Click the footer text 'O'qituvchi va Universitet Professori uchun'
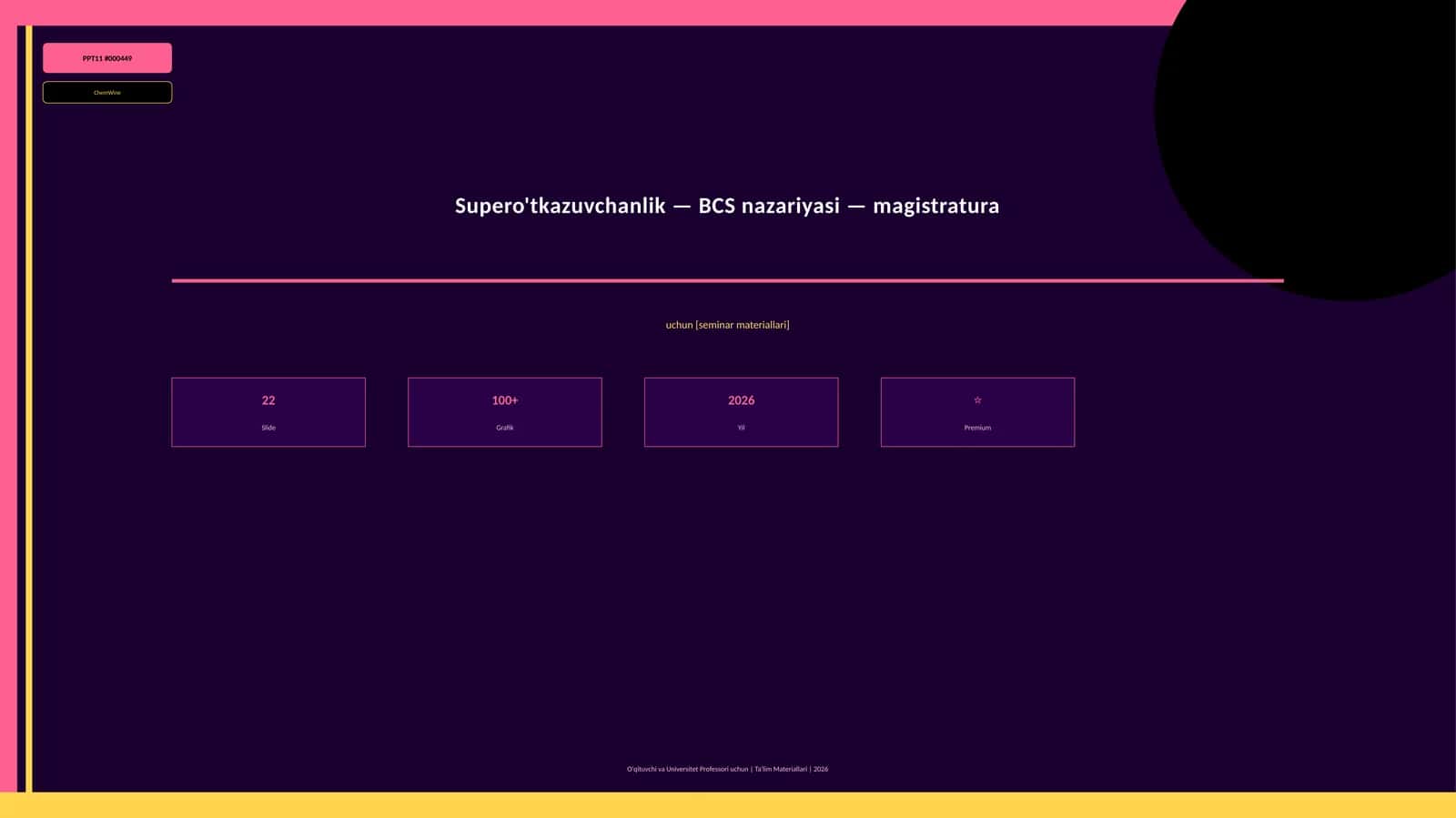 click(x=687, y=769)
